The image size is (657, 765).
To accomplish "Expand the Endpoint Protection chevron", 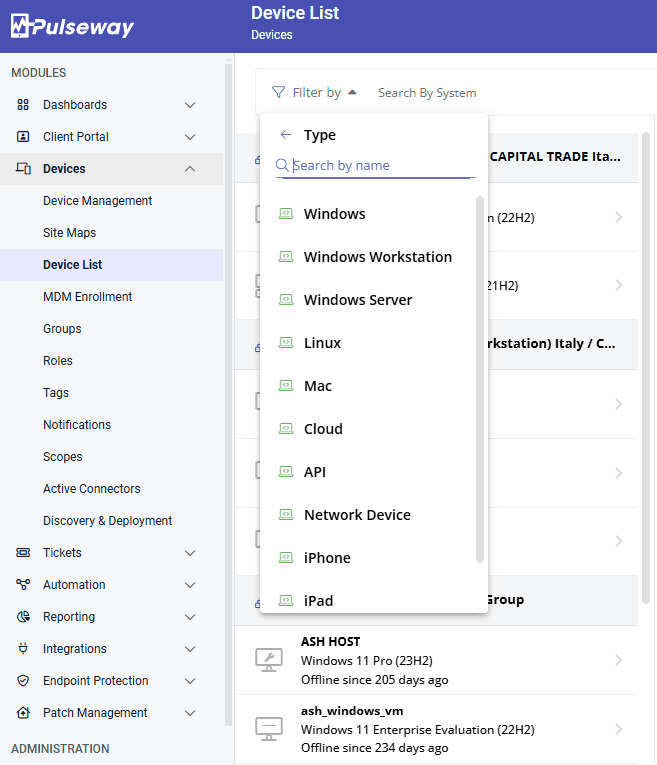I will point(190,681).
